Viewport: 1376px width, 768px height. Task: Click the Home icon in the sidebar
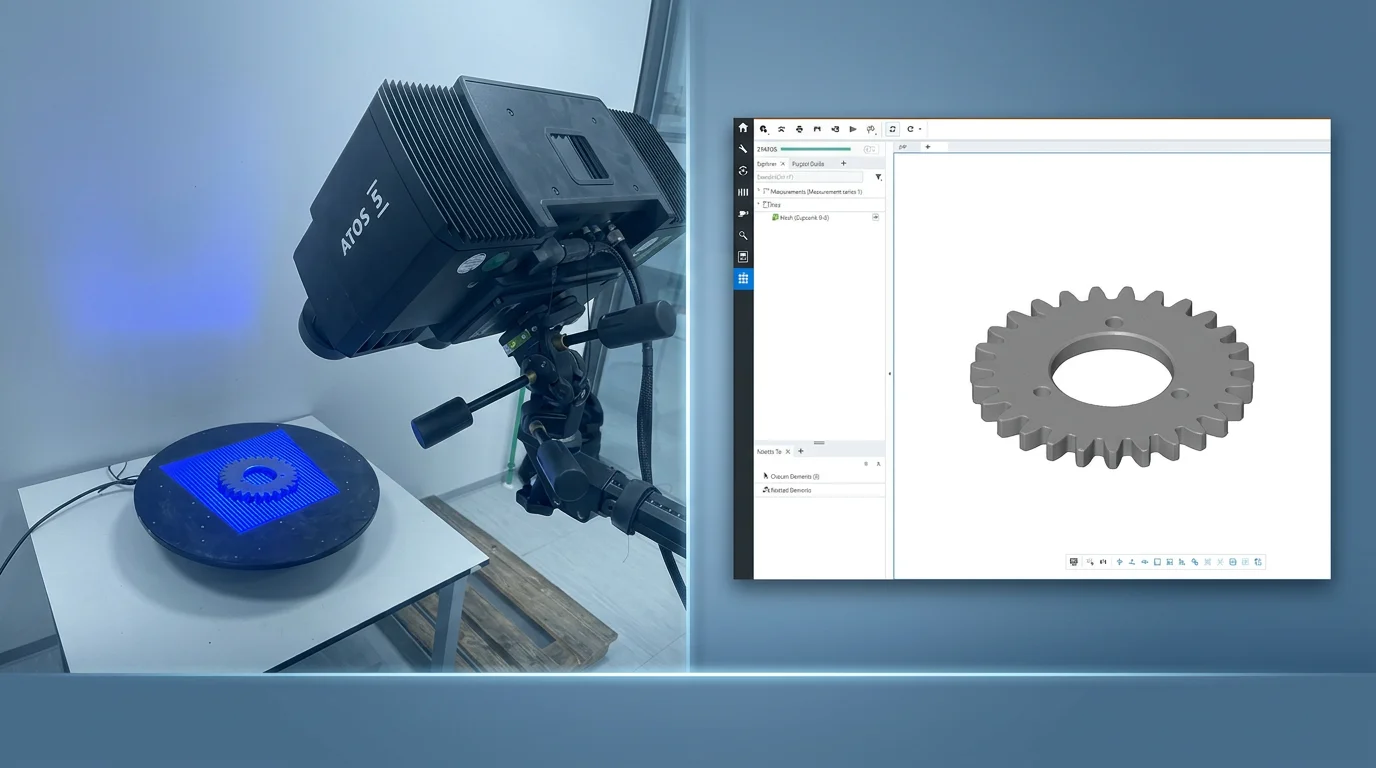(x=743, y=128)
